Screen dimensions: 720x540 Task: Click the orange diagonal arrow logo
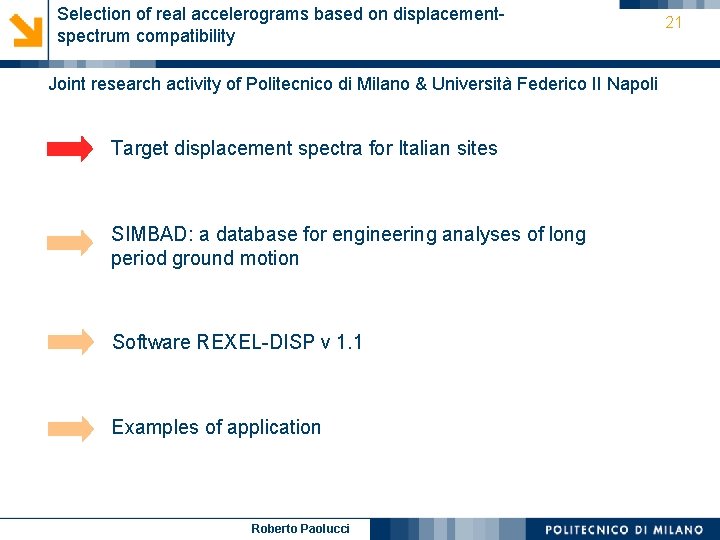tap(26, 30)
